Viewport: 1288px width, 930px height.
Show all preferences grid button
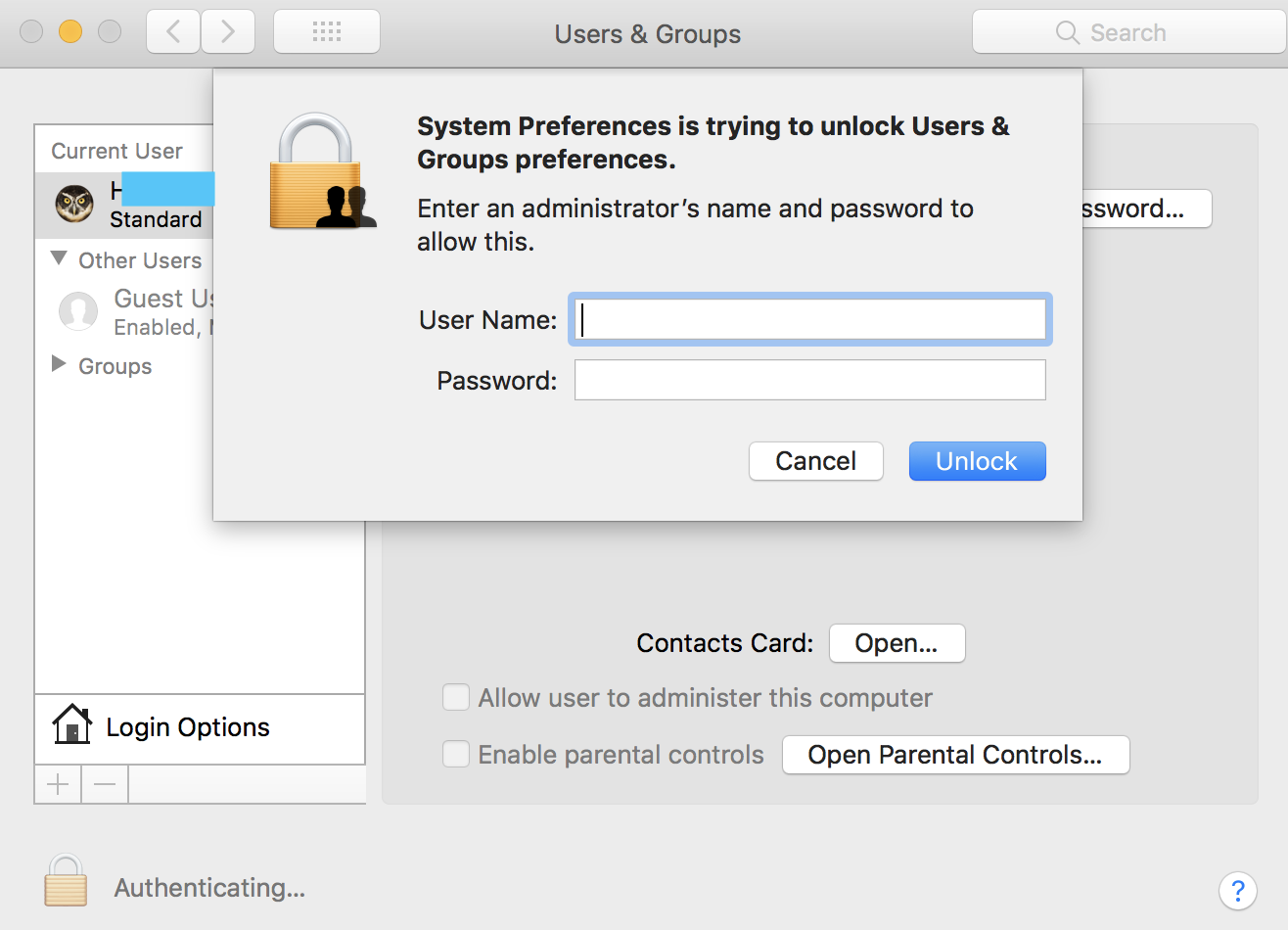coord(327,32)
